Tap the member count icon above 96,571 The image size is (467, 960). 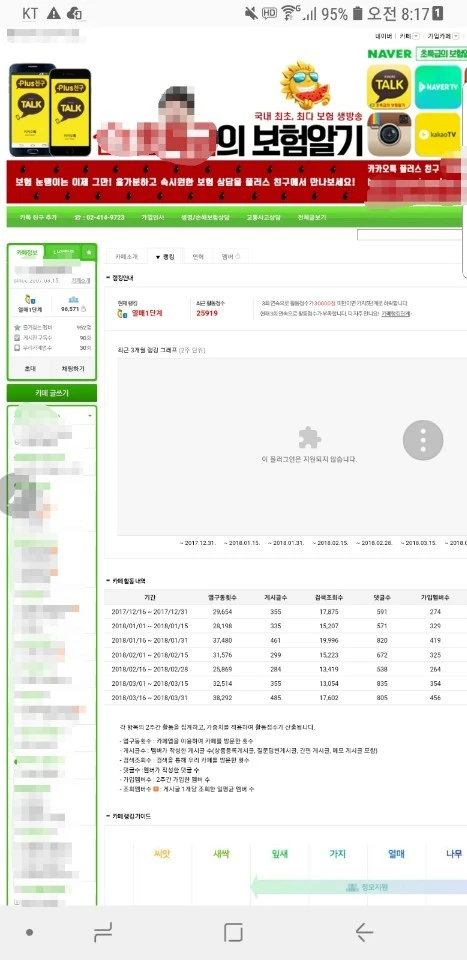tap(73, 299)
